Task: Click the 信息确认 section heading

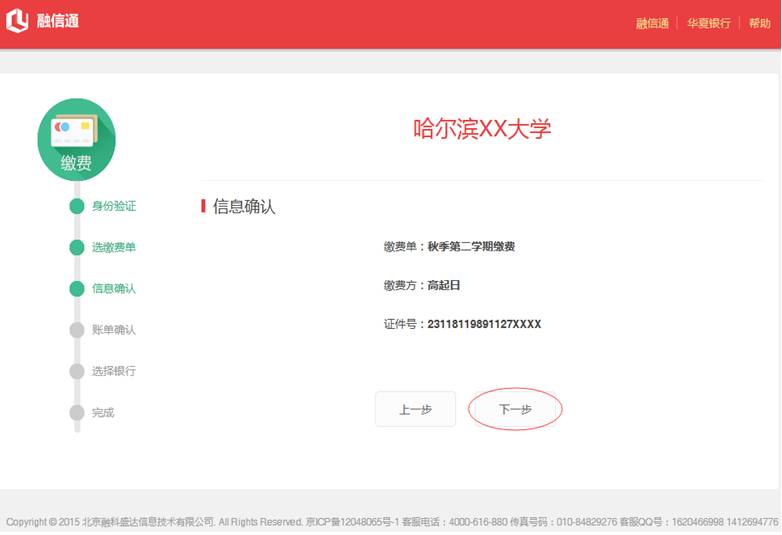Action: tap(244, 206)
